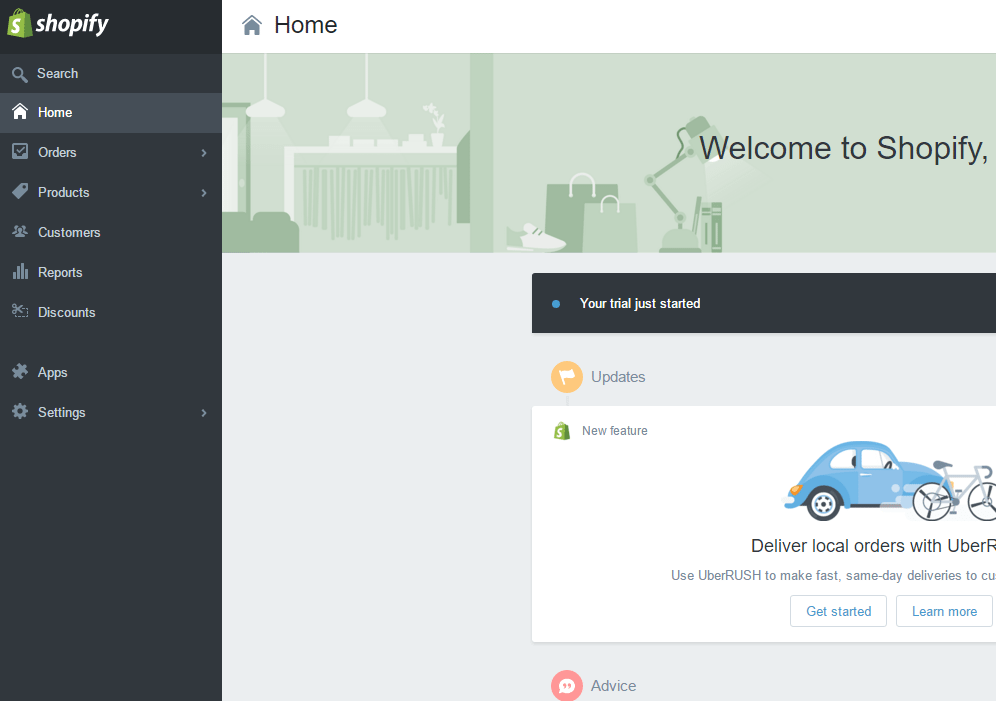Click the orange Updates flag icon
The image size is (996, 701).
tap(567, 377)
